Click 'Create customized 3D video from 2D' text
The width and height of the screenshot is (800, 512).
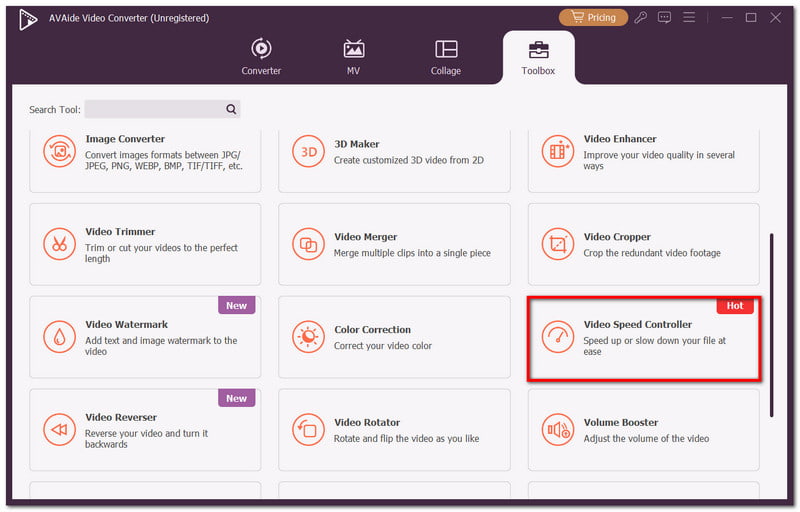409,161
